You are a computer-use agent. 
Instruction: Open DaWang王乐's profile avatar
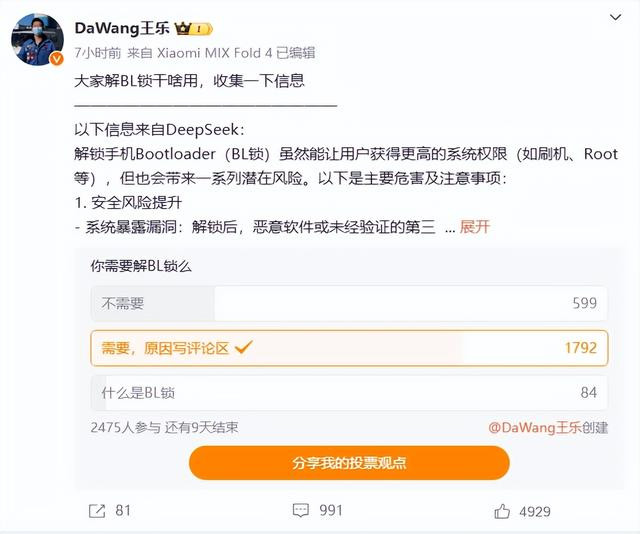click(x=37, y=39)
